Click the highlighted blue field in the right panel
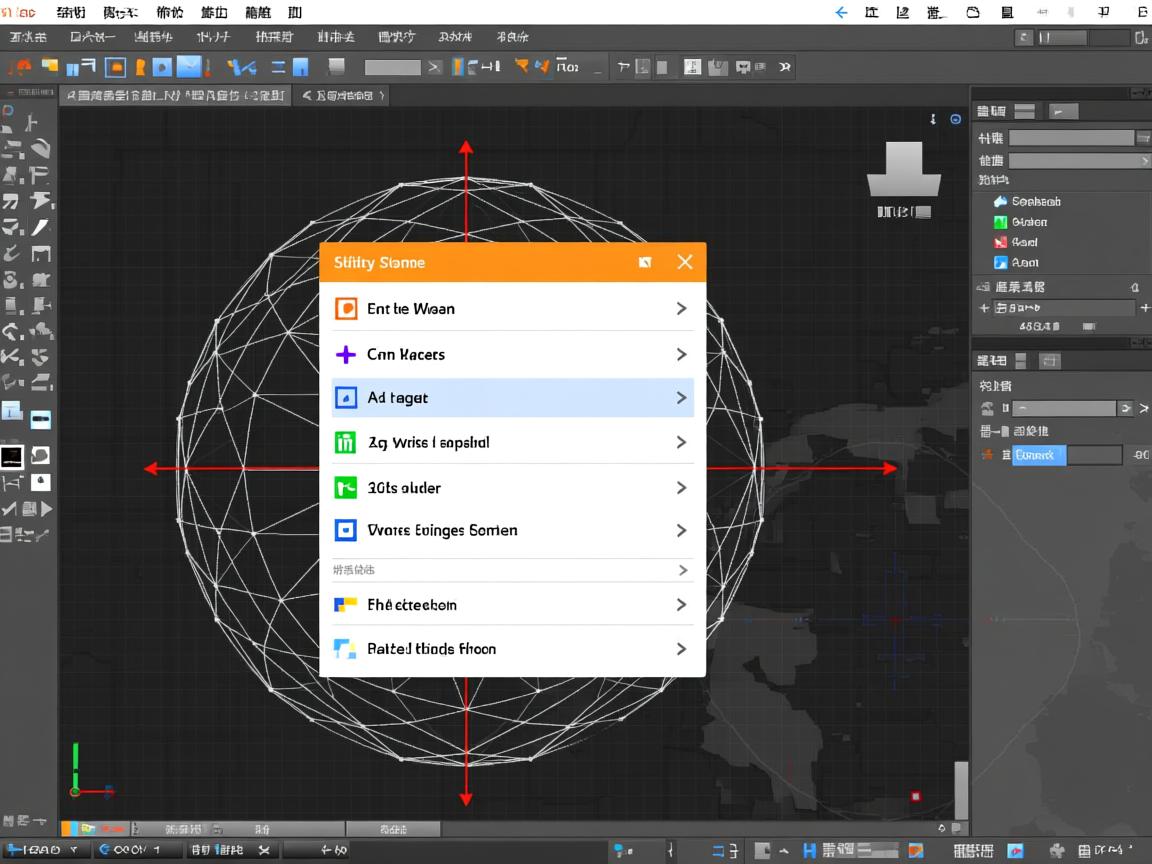 [x=1039, y=455]
